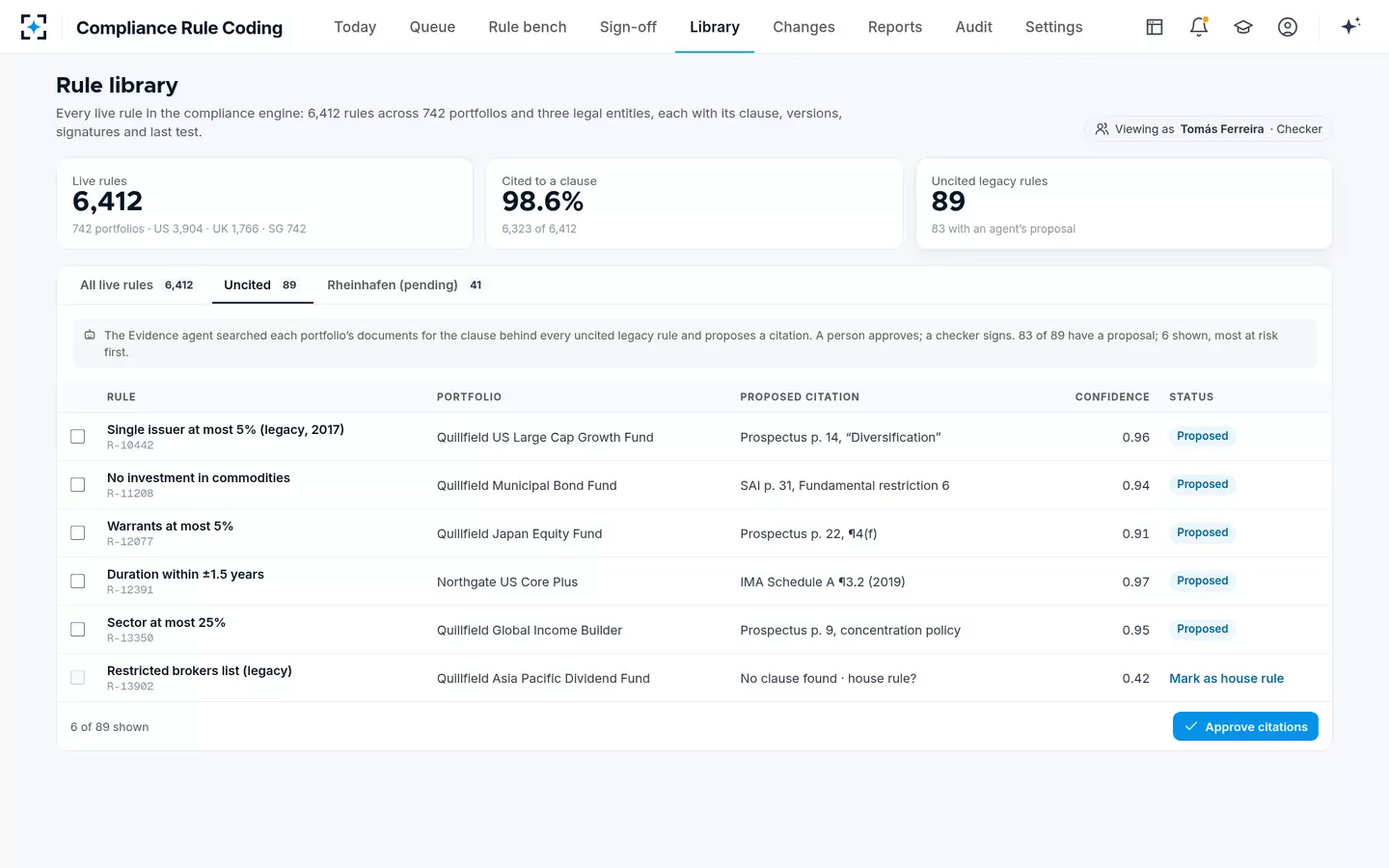The height and width of the screenshot is (868, 1389).
Task: Click the disabled checkbox for Restricted brokers list
Action: coord(78,678)
